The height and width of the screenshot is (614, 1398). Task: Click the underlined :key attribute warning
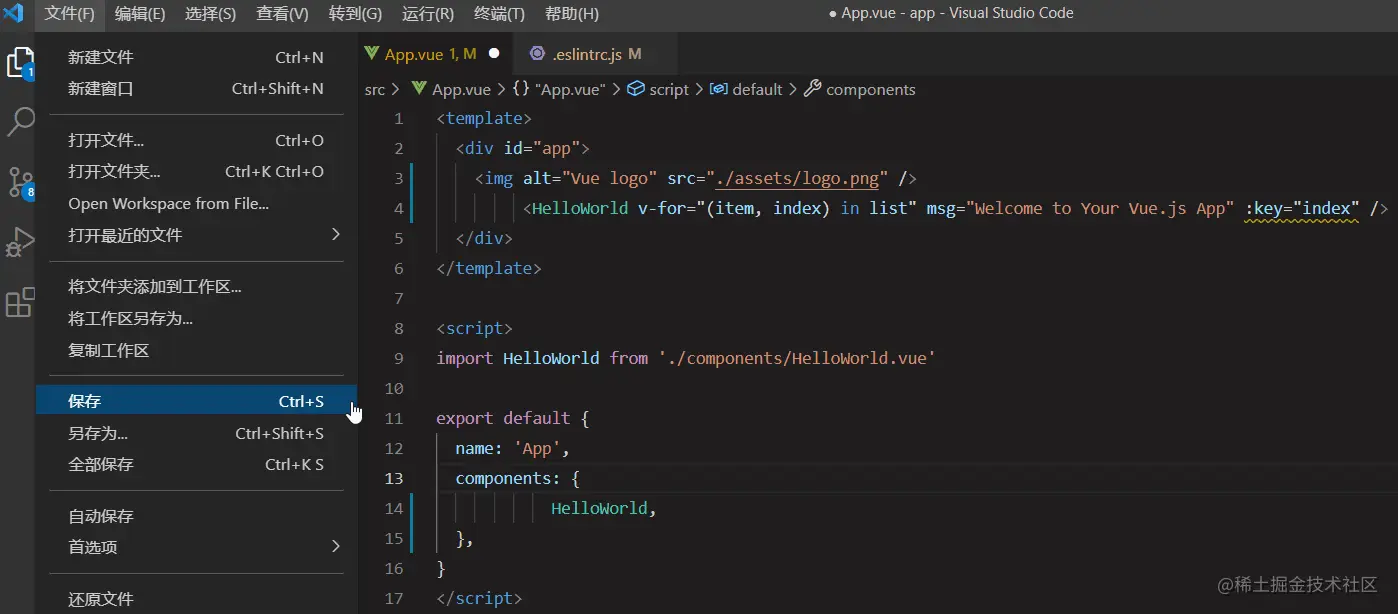click(x=1302, y=209)
